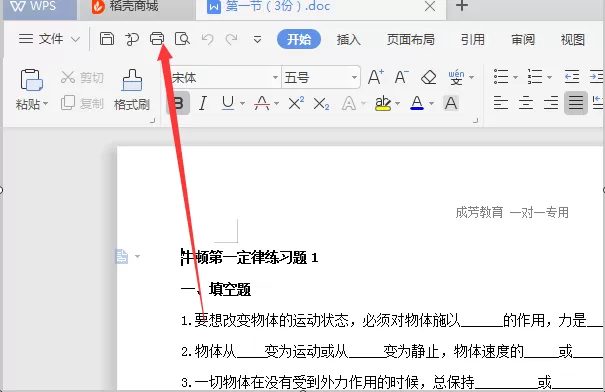Image resolution: width=605 pixels, height=392 pixels.
Task: Select the Format Painter (格式刷) tool
Action: tap(132, 90)
